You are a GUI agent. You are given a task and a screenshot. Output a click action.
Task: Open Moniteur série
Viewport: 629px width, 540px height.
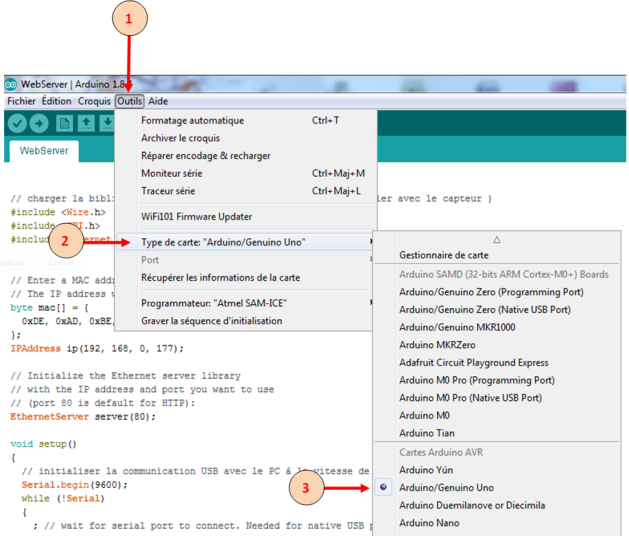(x=246, y=173)
